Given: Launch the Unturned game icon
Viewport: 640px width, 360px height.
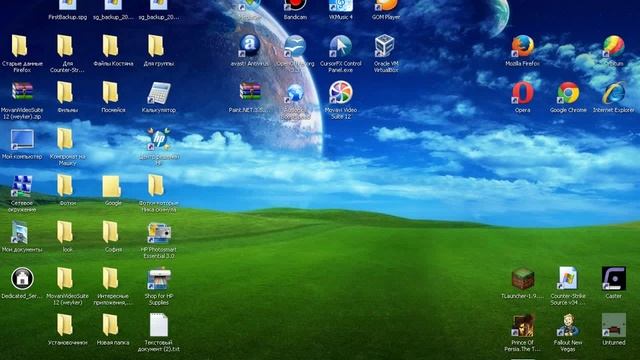Looking at the screenshot, I should pos(613,325).
